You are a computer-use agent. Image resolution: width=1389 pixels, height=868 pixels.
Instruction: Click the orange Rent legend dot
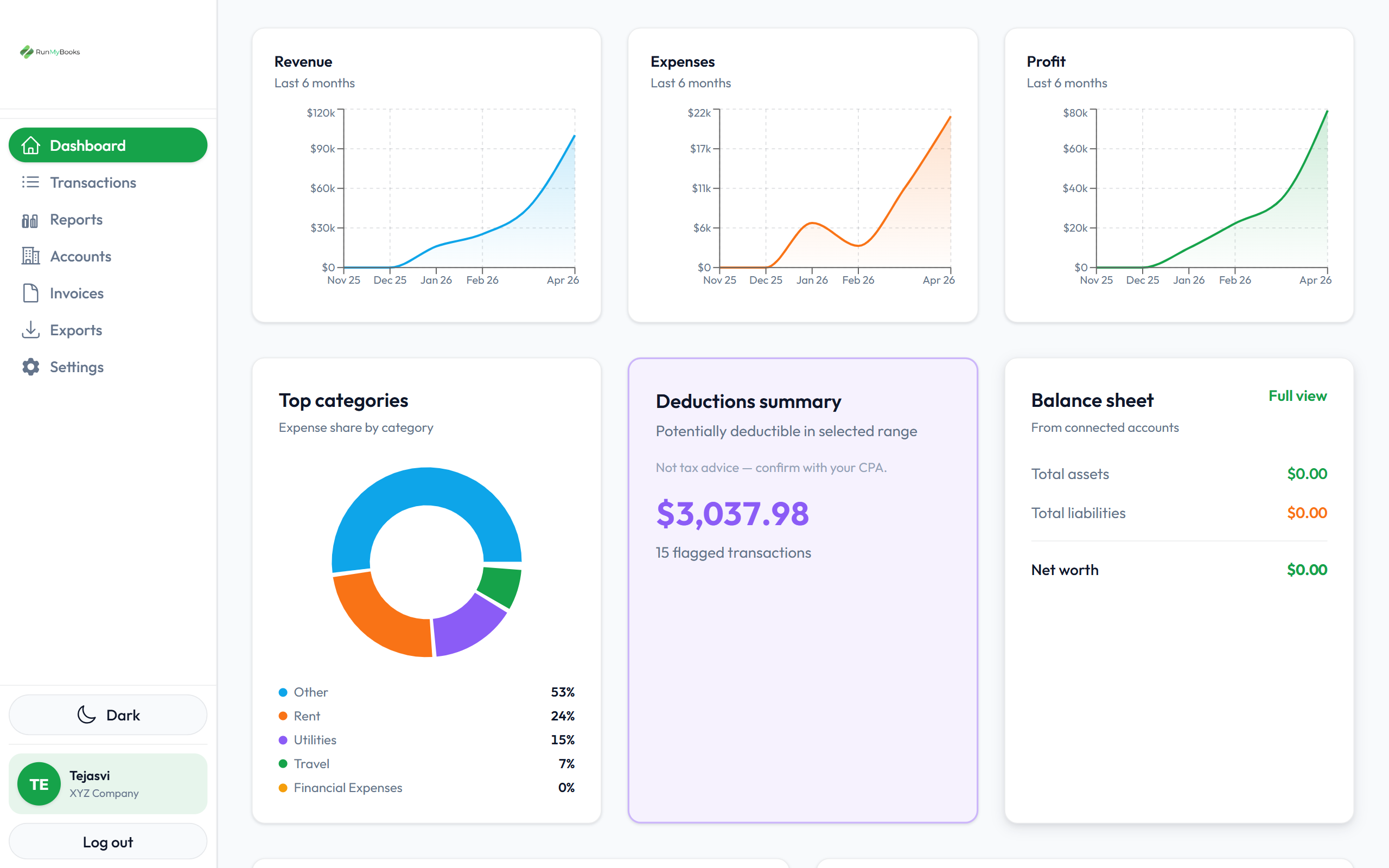(x=283, y=716)
